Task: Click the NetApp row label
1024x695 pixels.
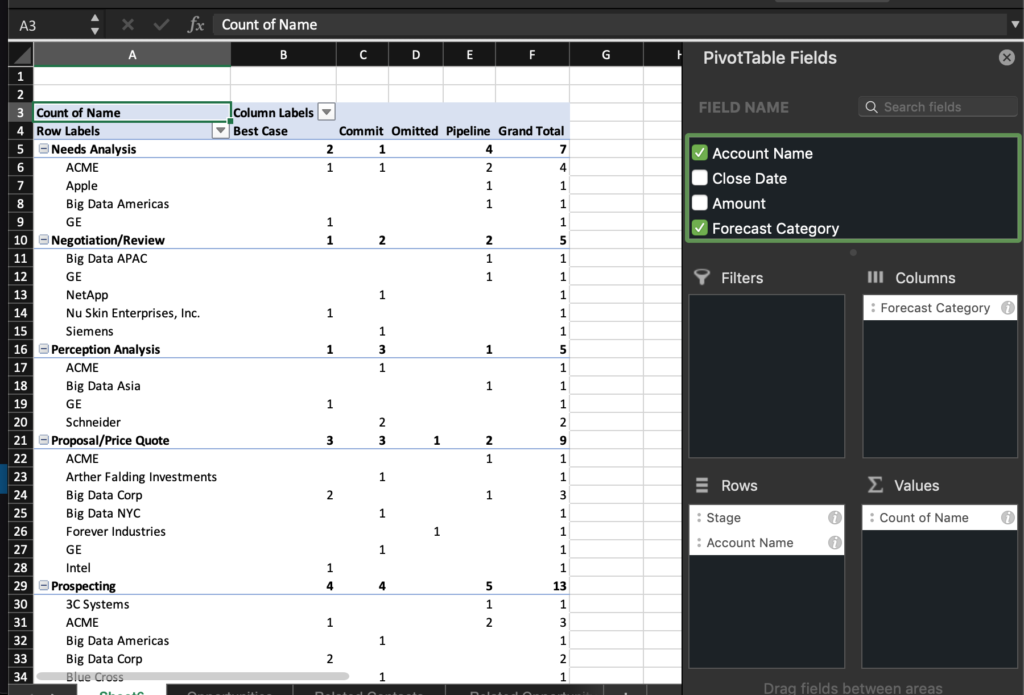Action: pos(87,295)
